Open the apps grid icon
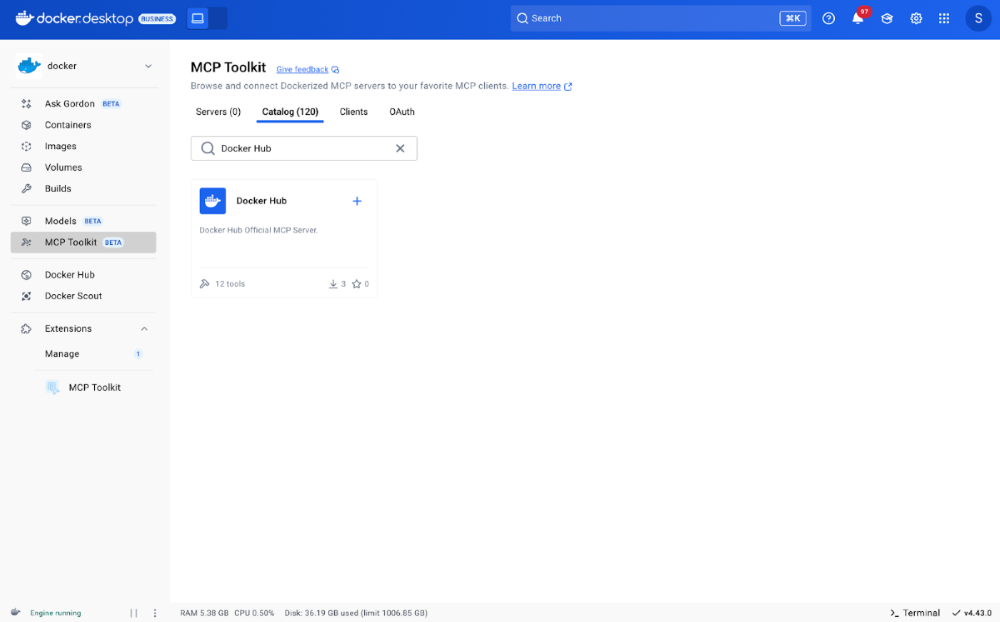 (944, 18)
